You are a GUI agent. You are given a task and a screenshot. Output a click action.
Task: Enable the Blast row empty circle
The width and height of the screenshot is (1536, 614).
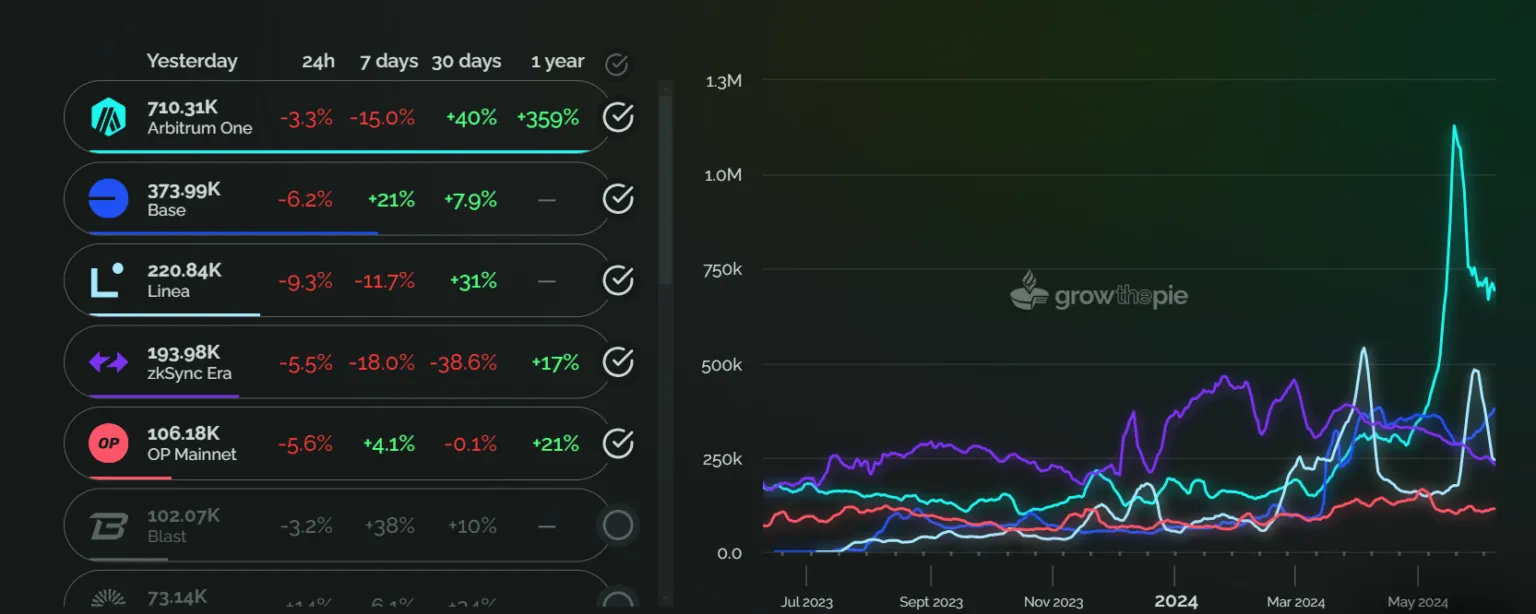tap(618, 525)
